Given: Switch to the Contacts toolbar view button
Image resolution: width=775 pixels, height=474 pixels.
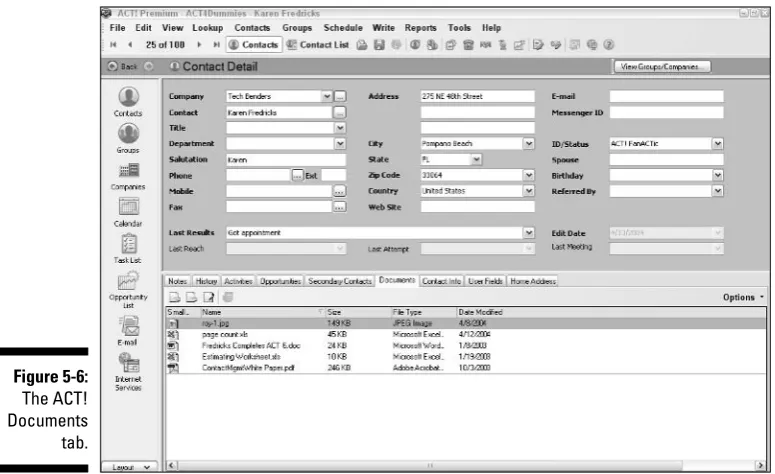Looking at the screenshot, I should pos(254,45).
